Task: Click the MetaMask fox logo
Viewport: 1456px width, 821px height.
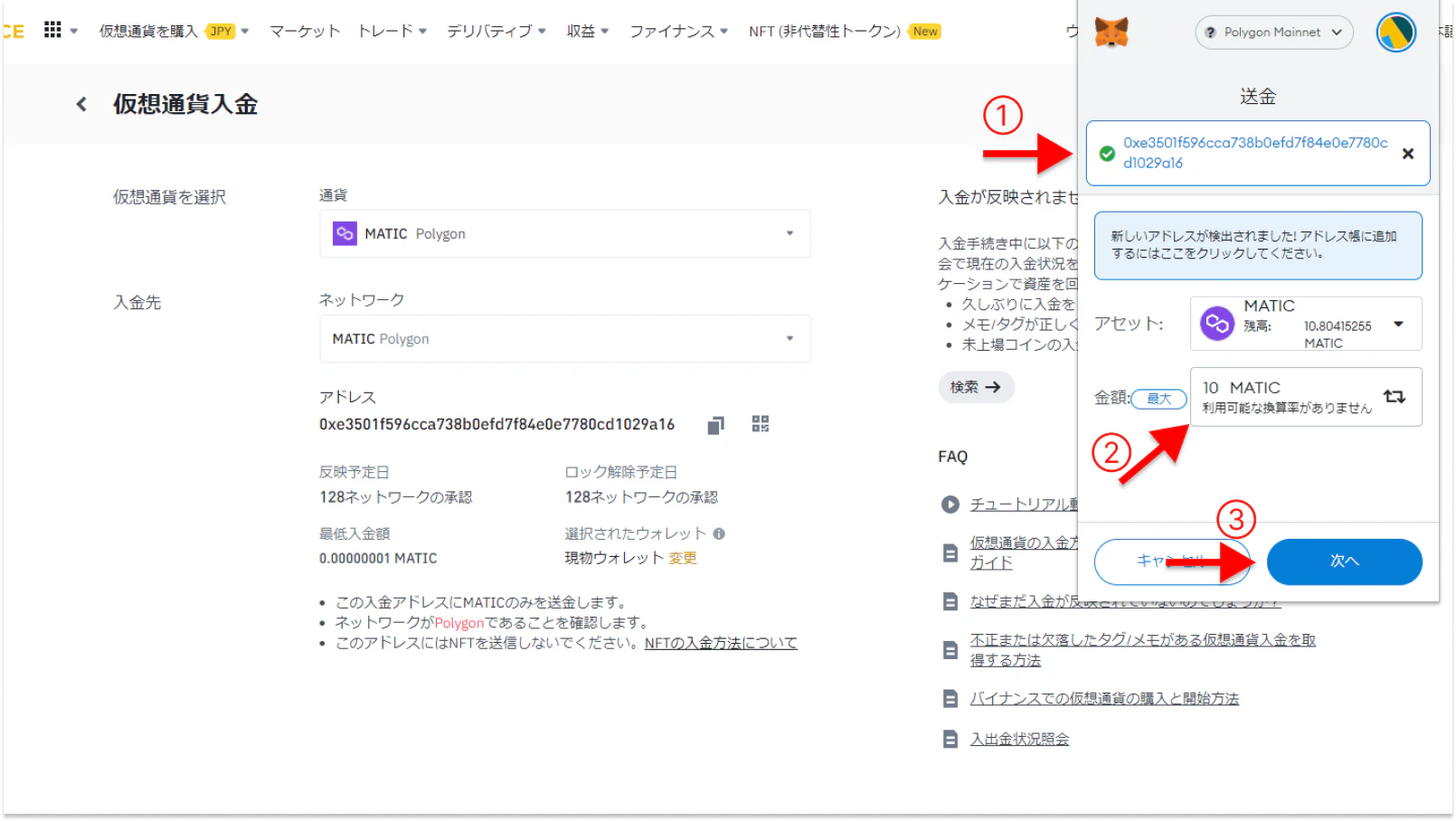Action: pyautogui.click(x=1111, y=33)
